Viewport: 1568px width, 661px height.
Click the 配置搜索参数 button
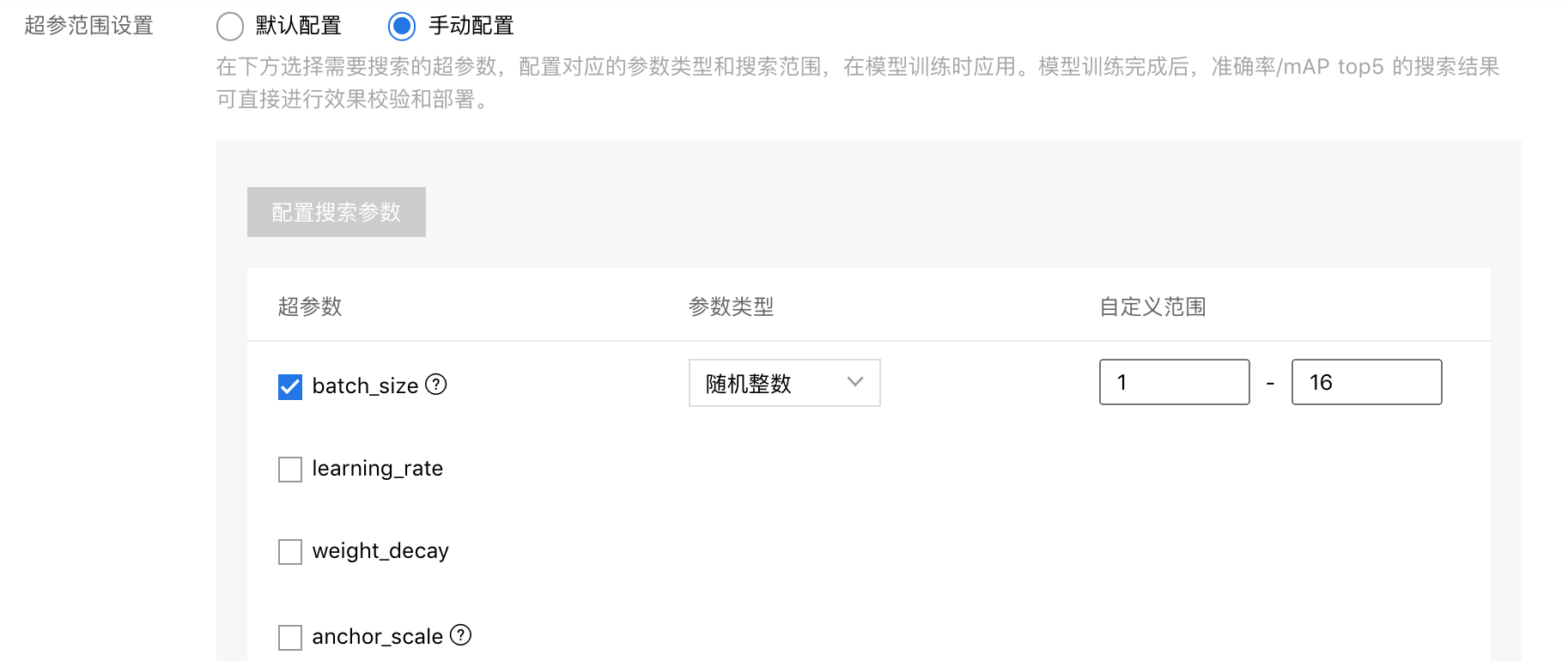pyautogui.click(x=337, y=212)
